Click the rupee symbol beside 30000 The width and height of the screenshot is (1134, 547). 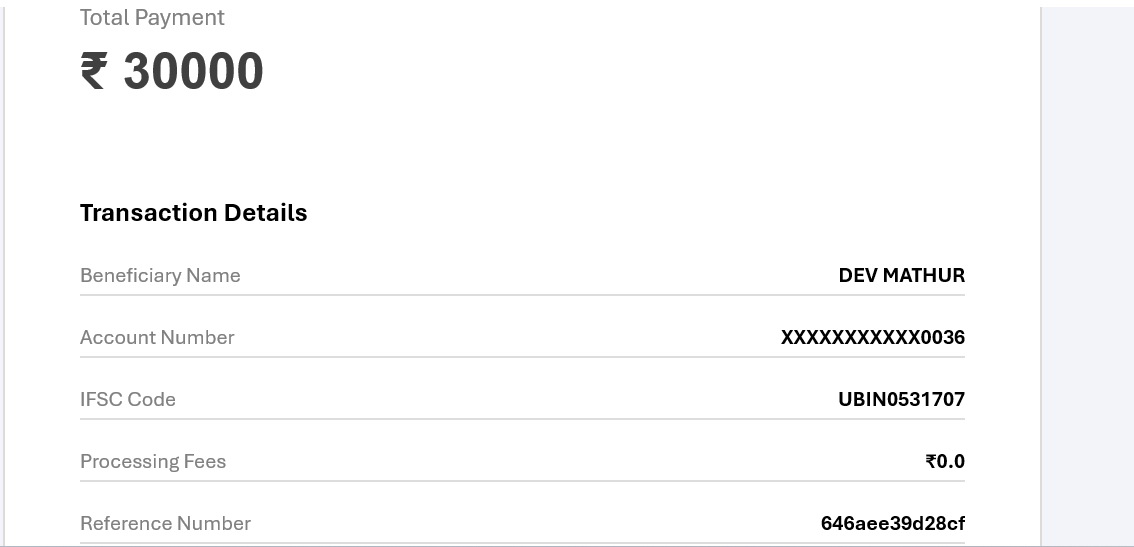point(93,72)
